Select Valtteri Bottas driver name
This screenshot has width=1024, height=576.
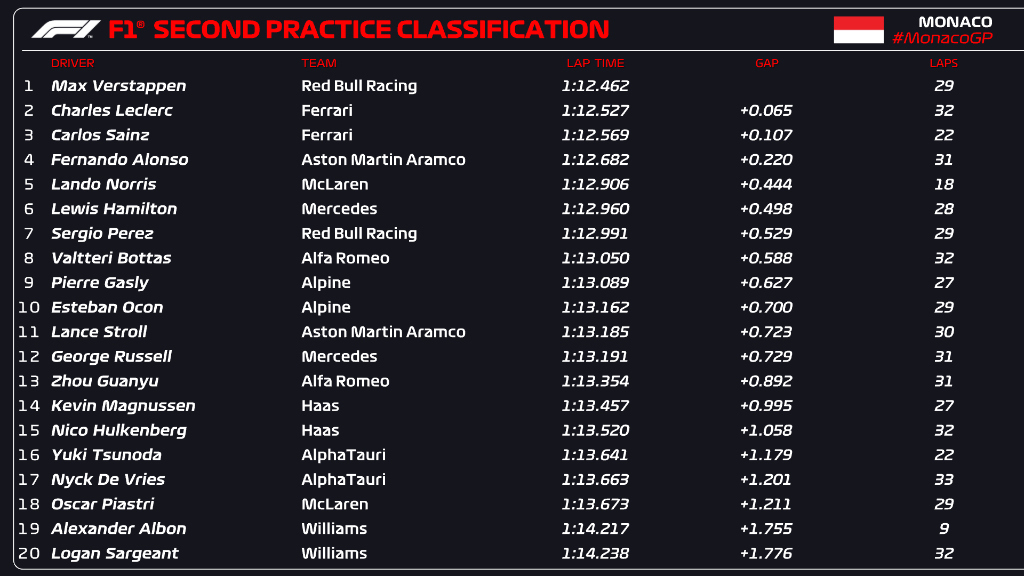click(x=111, y=258)
